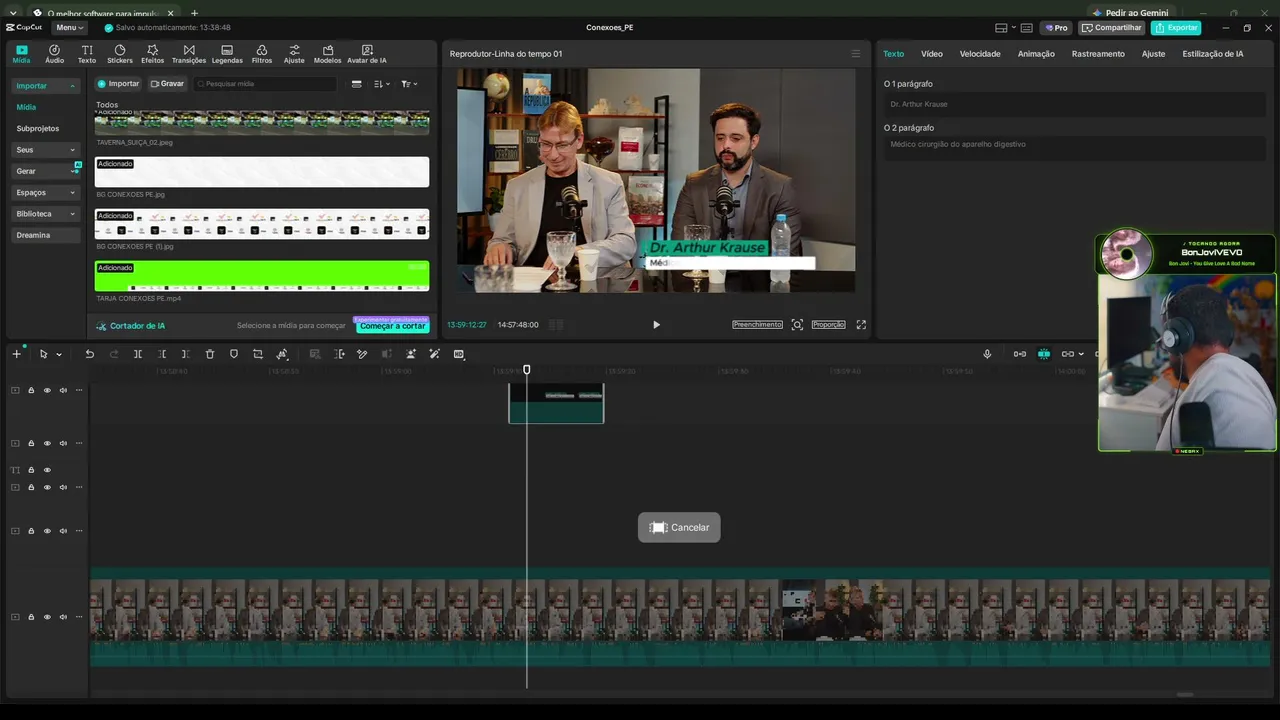Image resolution: width=1280 pixels, height=720 pixels.
Task: Open the Efeitos panel
Action: 152,54
